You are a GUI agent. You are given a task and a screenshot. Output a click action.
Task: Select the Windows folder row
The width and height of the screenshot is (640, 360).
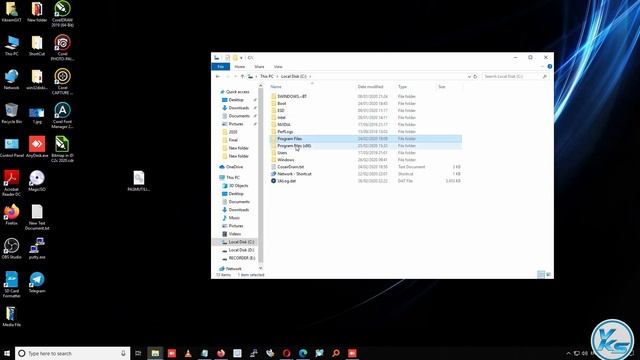[366, 160]
